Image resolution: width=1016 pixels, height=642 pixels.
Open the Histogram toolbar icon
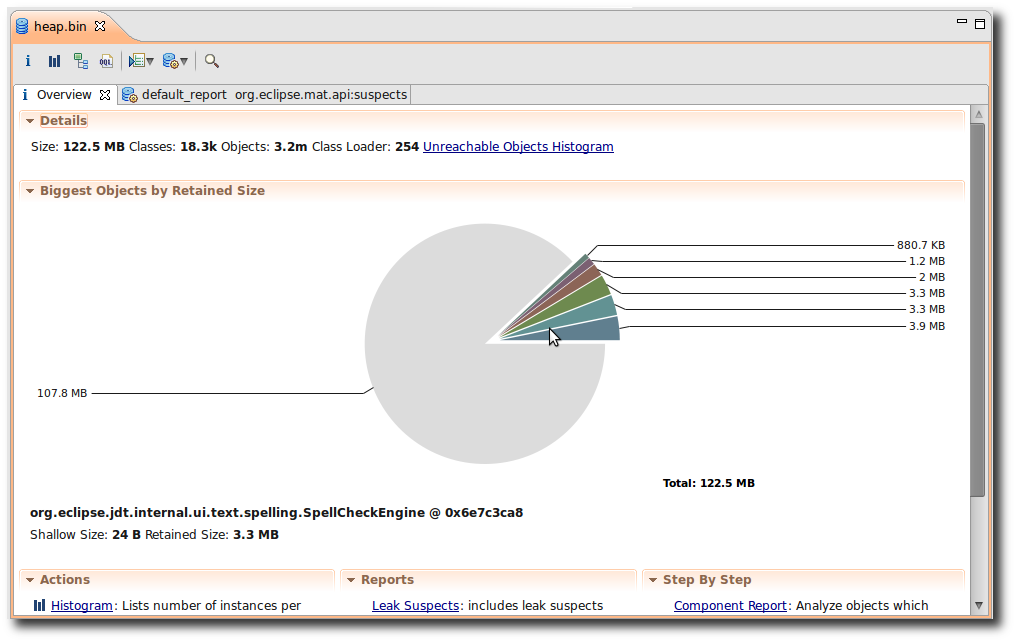(x=54, y=61)
